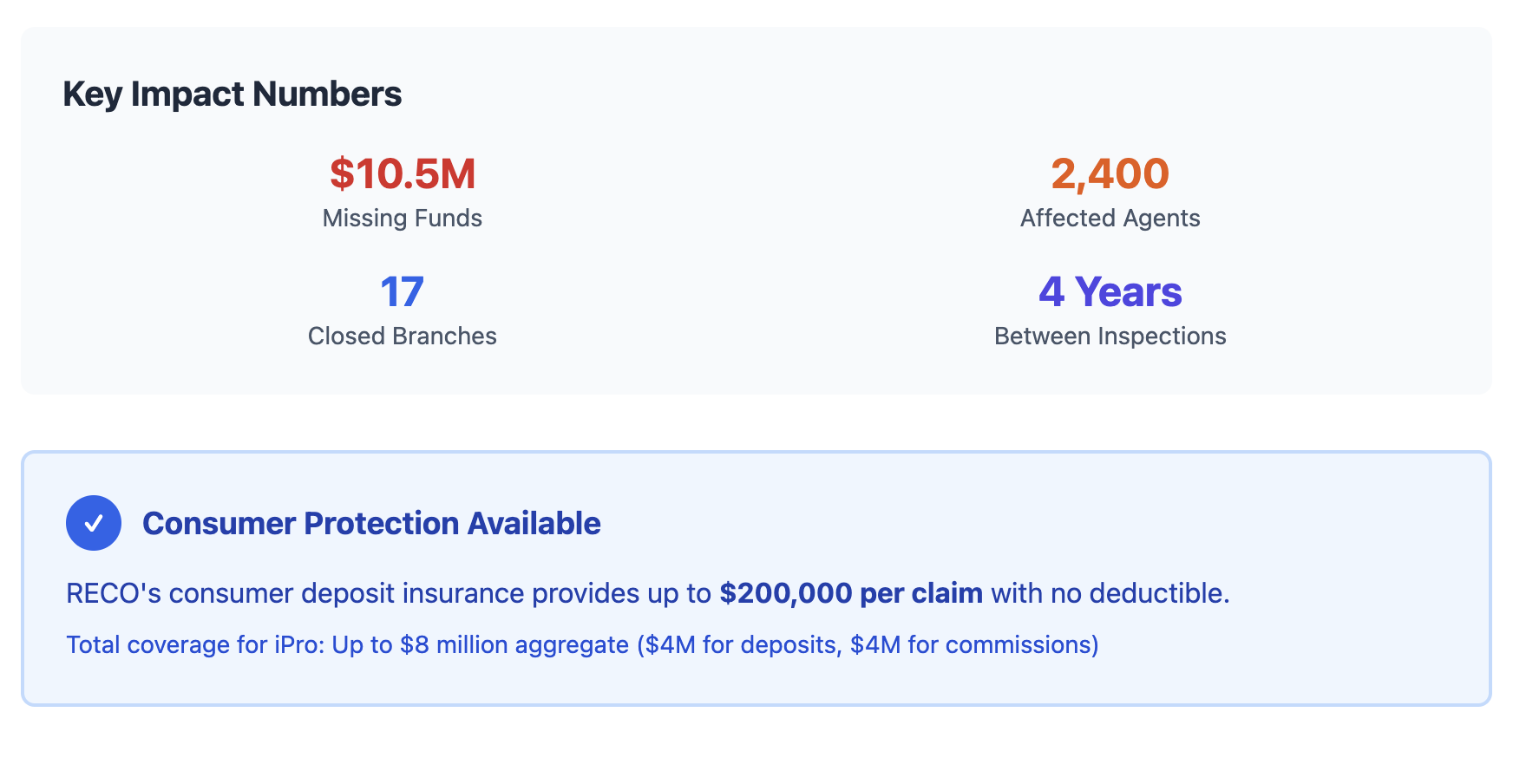Click Consumer Protection Available heading
The width and height of the screenshot is (1513, 784).
(x=371, y=523)
